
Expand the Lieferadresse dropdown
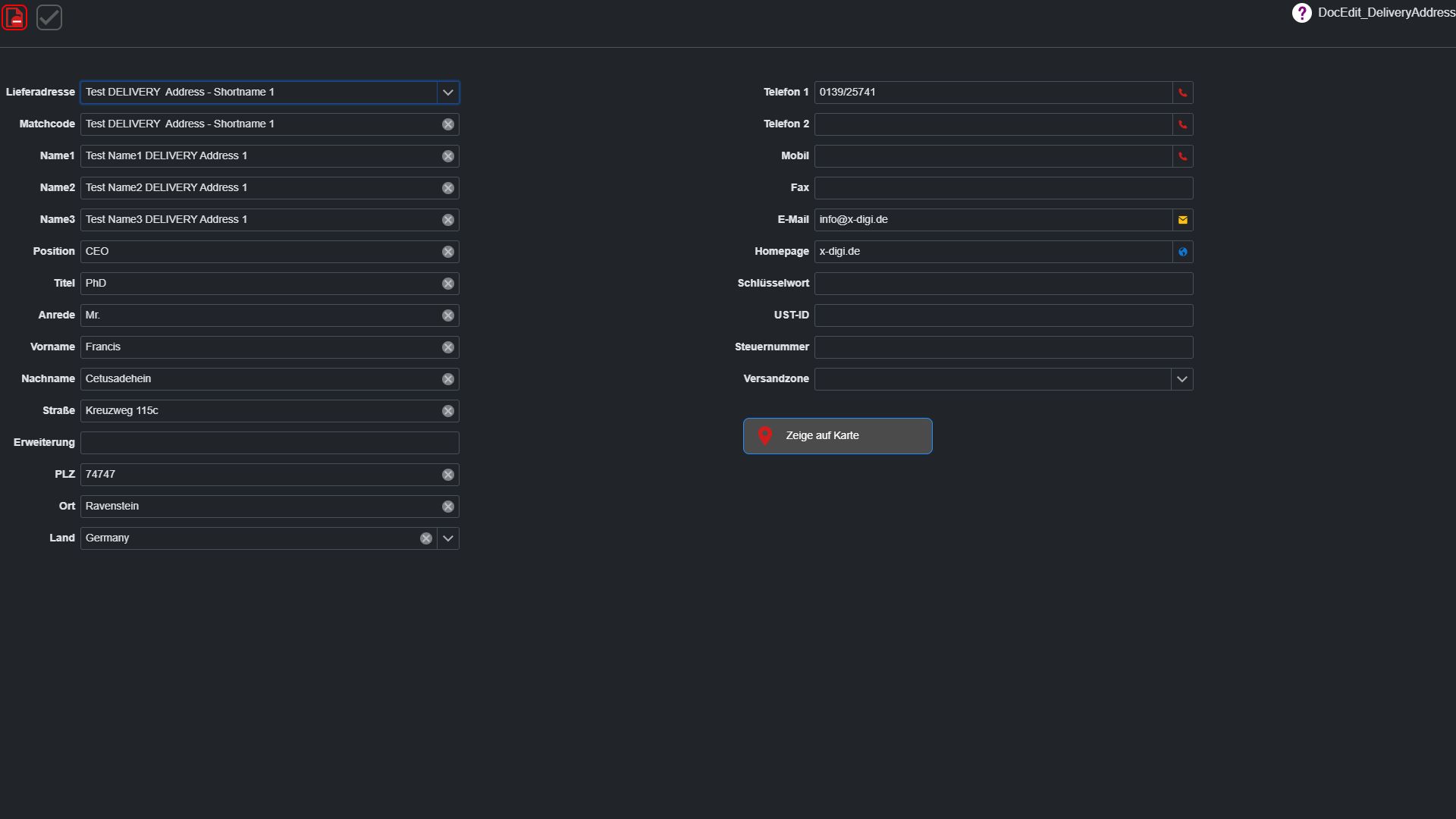pos(448,93)
